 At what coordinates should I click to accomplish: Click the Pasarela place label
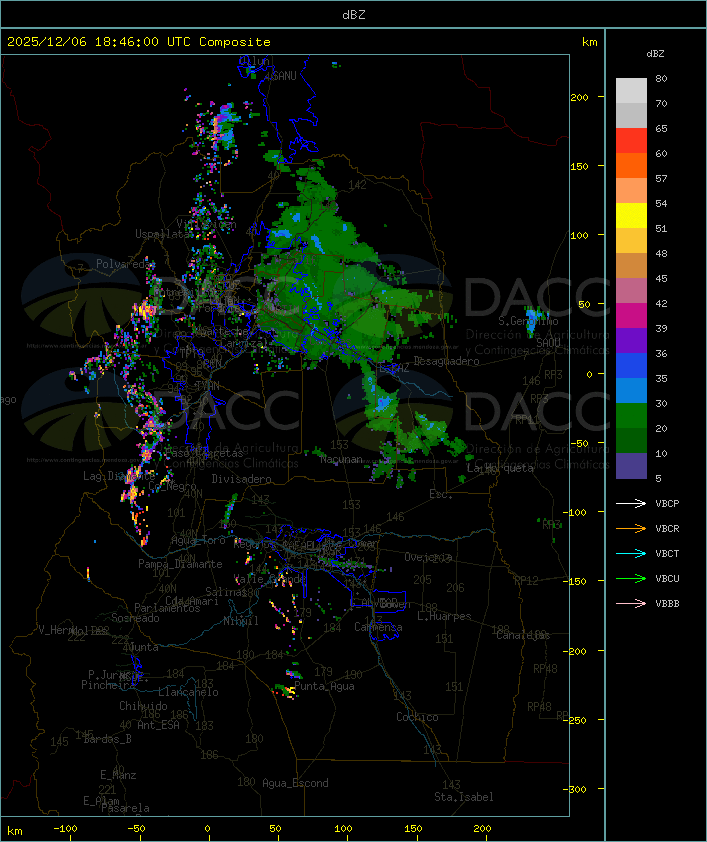125,808
